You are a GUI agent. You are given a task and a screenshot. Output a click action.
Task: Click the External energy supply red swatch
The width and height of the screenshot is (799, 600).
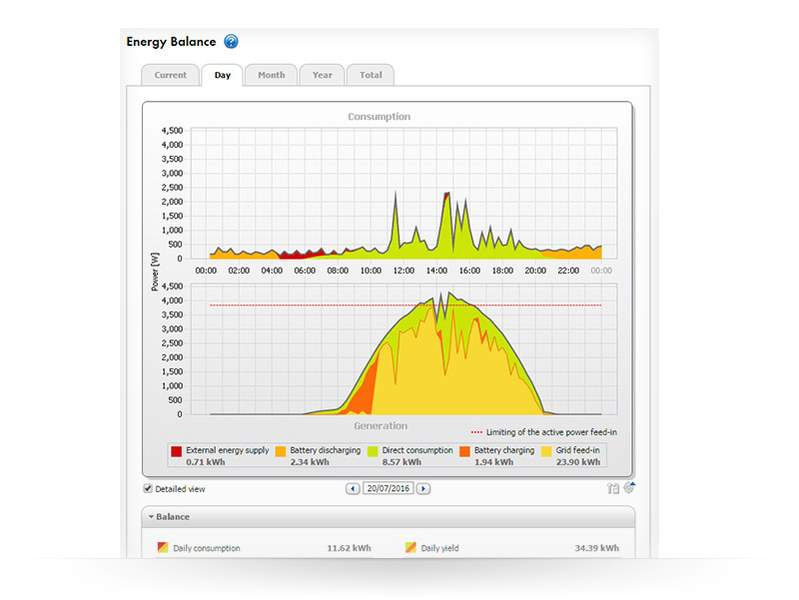pyautogui.click(x=177, y=452)
